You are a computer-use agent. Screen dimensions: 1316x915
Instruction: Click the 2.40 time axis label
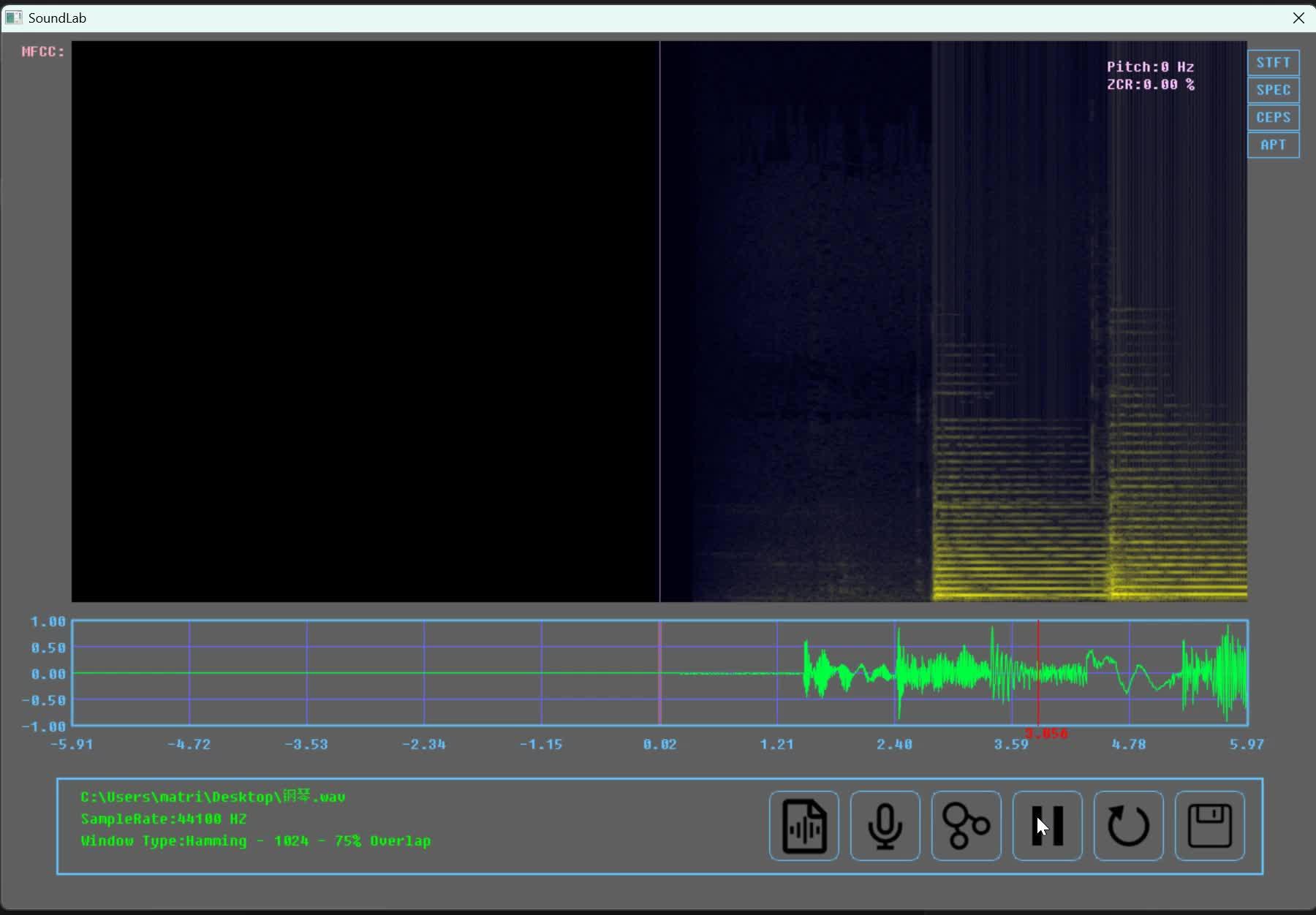tap(894, 744)
